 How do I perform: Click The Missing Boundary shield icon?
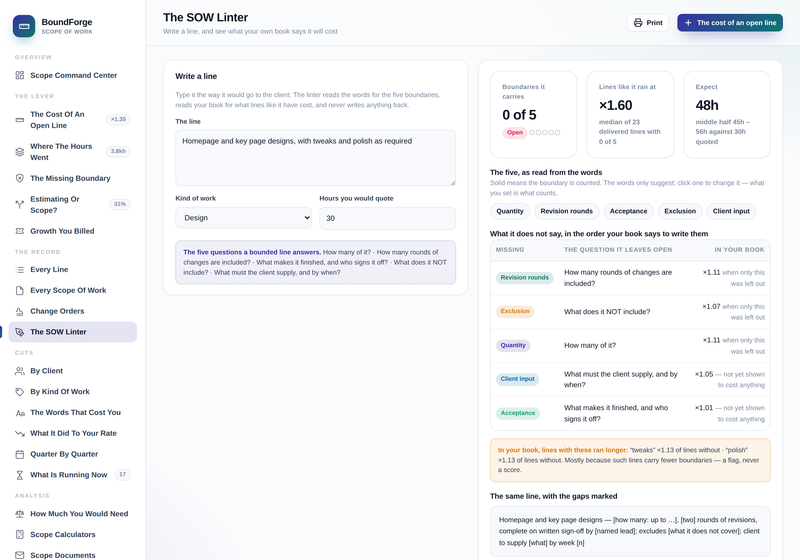point(19,178)
